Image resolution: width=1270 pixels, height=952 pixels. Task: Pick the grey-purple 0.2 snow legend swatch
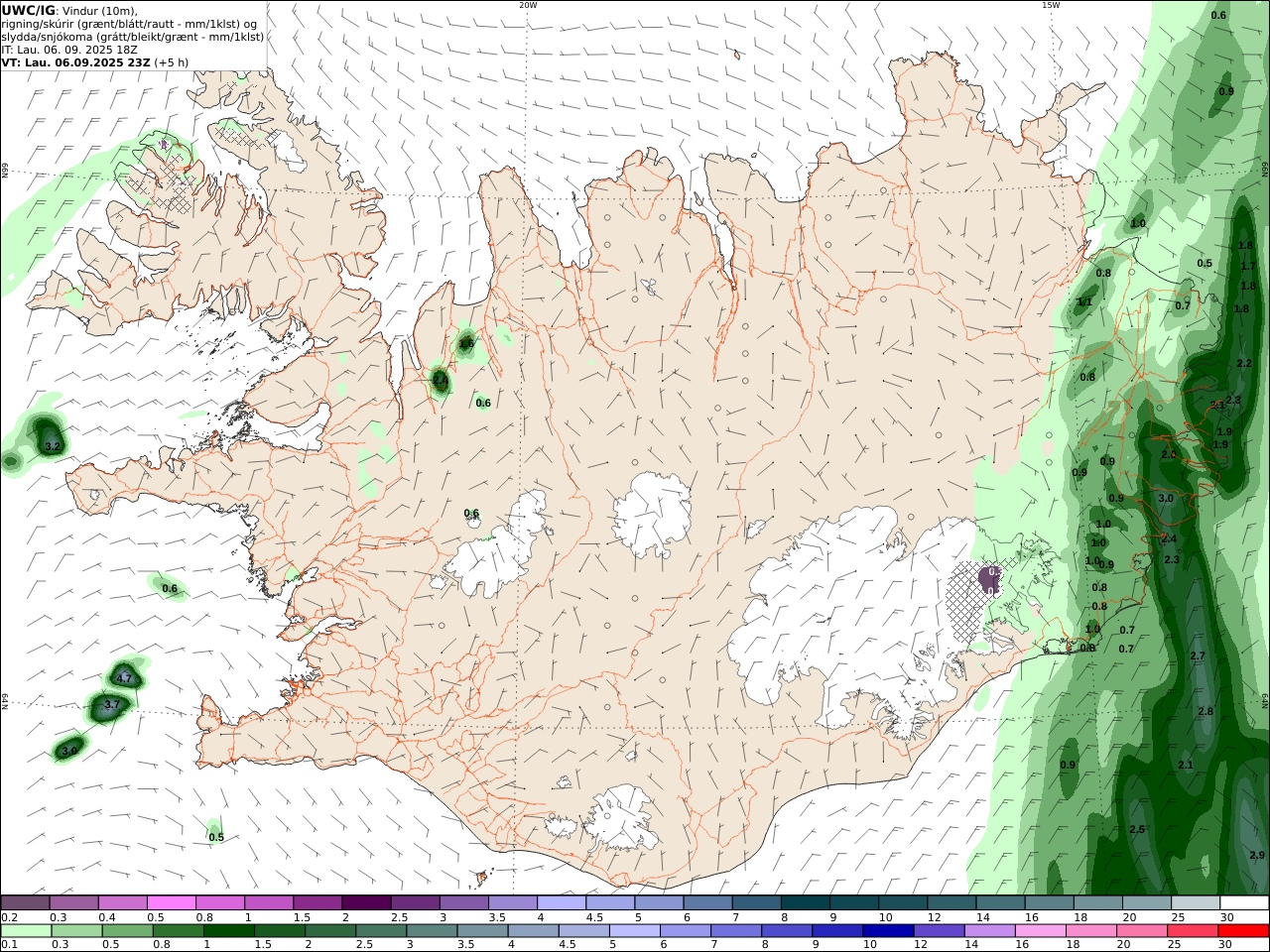coord(25,903)
